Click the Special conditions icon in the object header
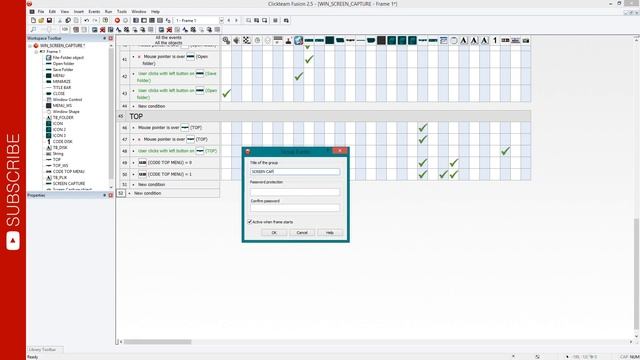This screenshot has height=360, width=640. [226, 40]
